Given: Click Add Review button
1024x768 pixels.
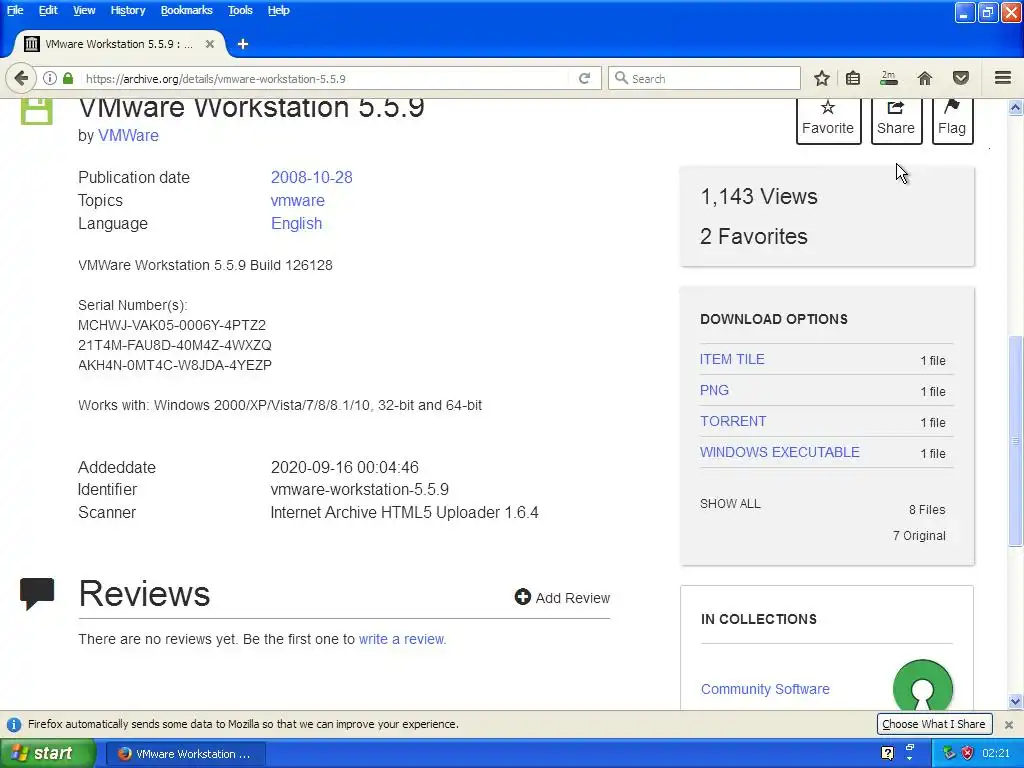Looking at the screenshot, I should pos(562,598).
